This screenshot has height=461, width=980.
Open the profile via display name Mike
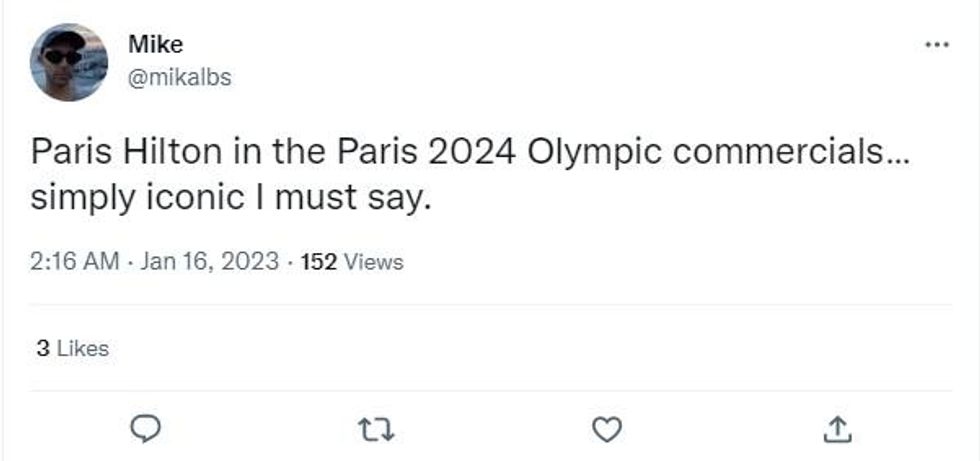(x=155, y=45)
